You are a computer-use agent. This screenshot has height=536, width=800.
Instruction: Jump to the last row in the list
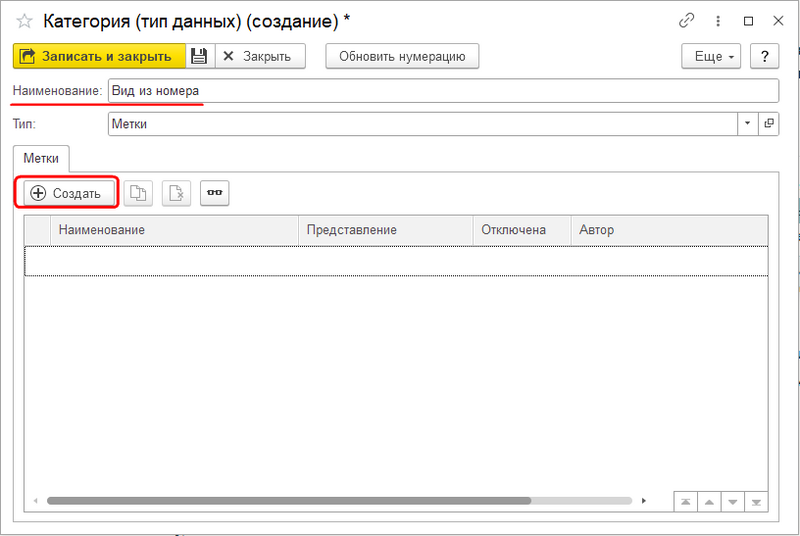[756, 502]
